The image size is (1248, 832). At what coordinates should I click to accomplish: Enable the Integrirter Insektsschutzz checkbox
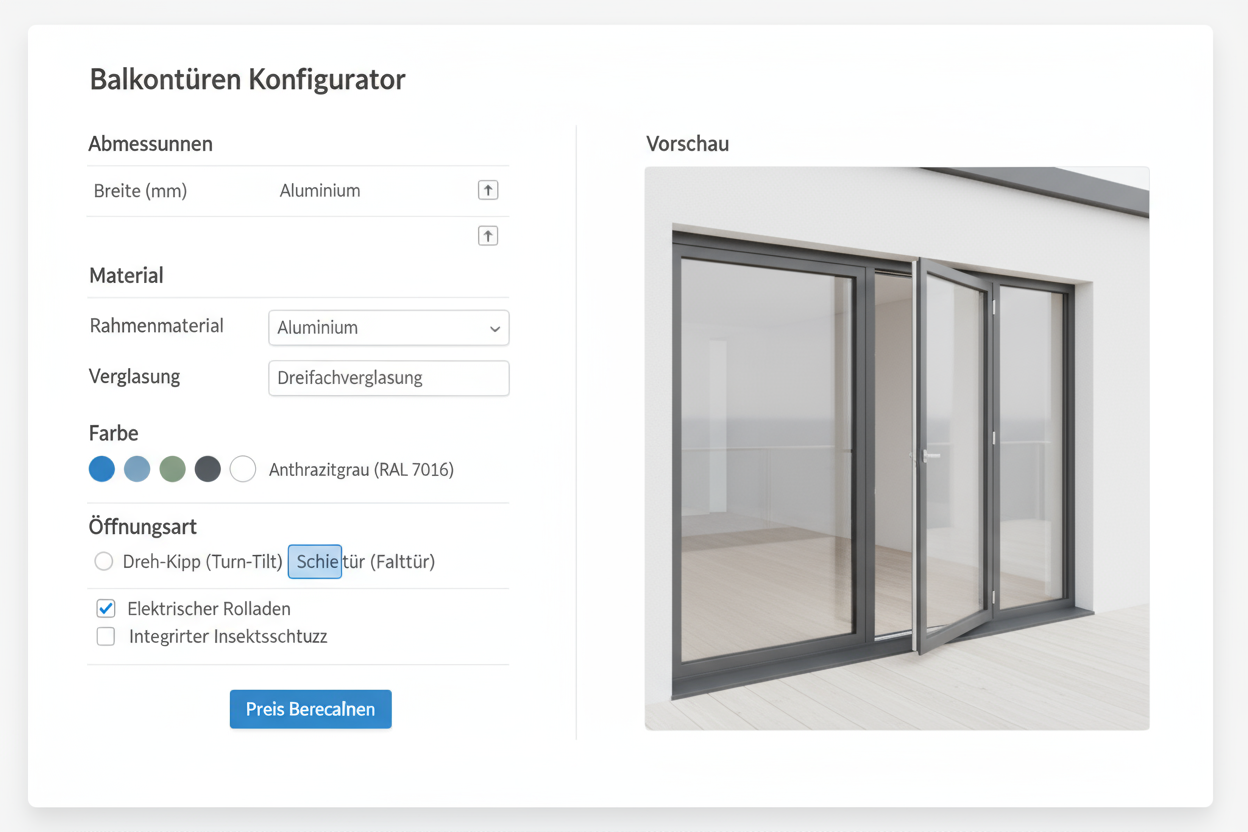click(x=106, y=636)
